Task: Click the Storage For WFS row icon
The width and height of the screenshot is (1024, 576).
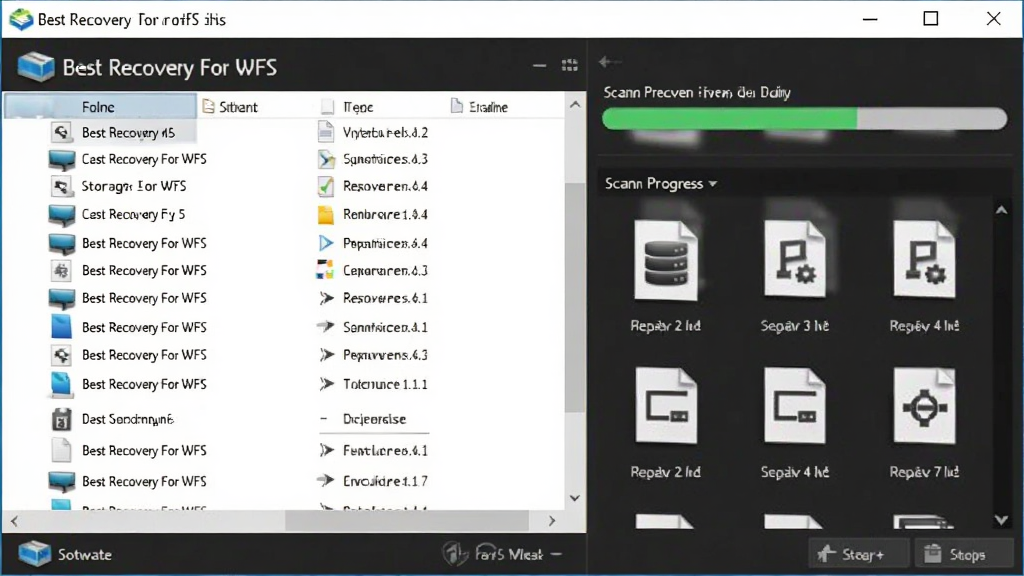Action: point(61,187)
